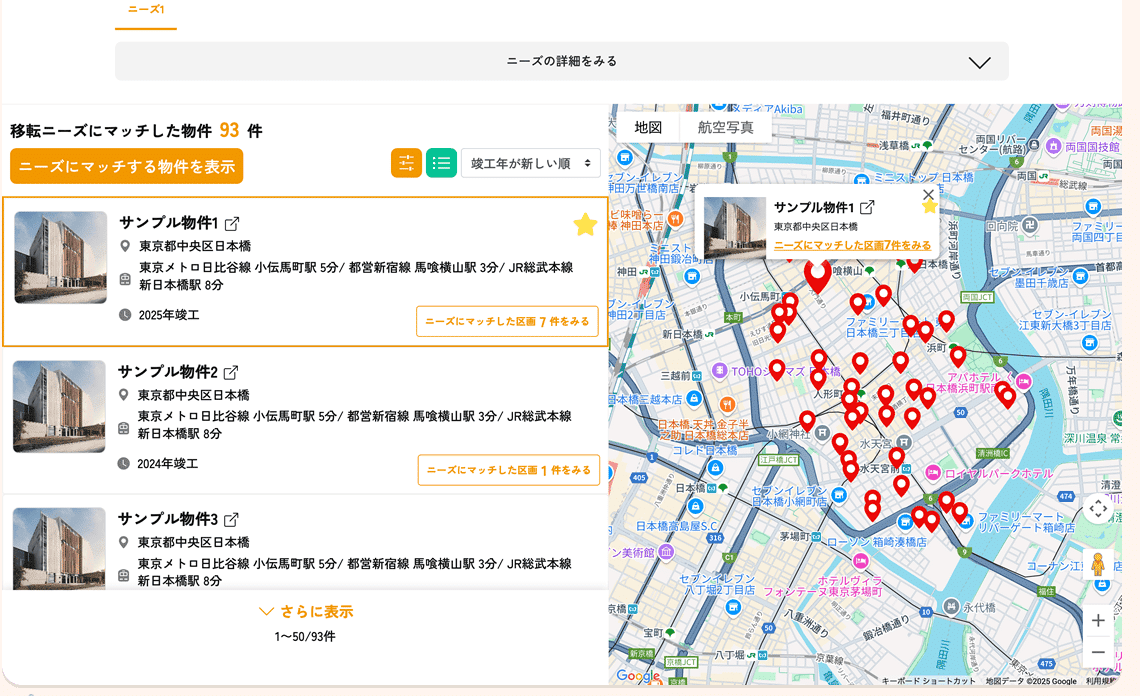Click ニーズにマッチした区画 7 件をみる button
The image size is (1140, 696).
(x=508, y=322)
